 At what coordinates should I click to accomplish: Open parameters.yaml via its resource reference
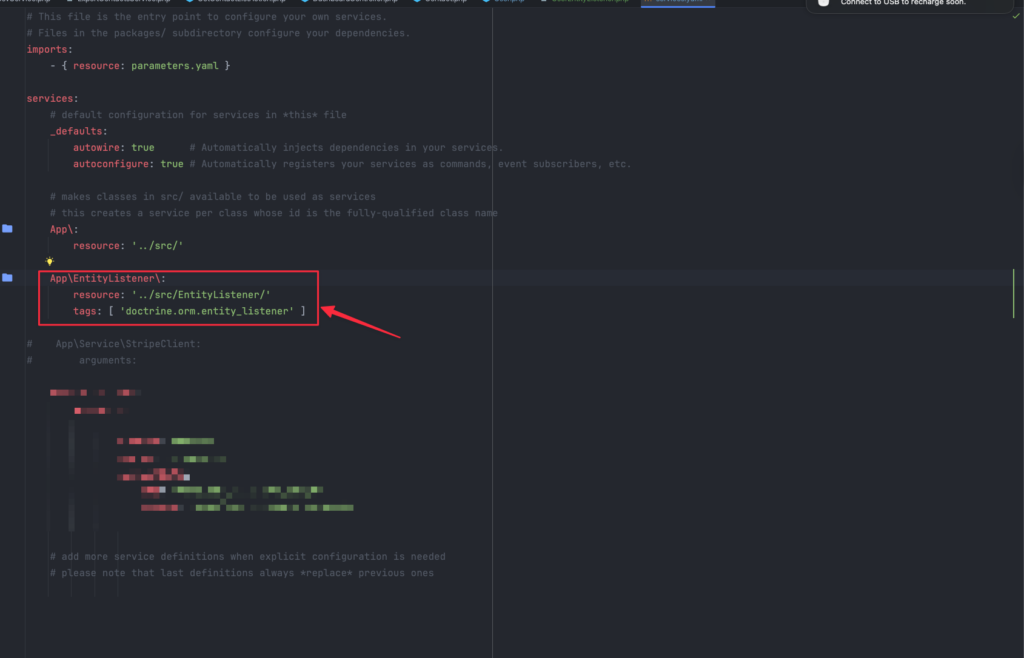176,65
